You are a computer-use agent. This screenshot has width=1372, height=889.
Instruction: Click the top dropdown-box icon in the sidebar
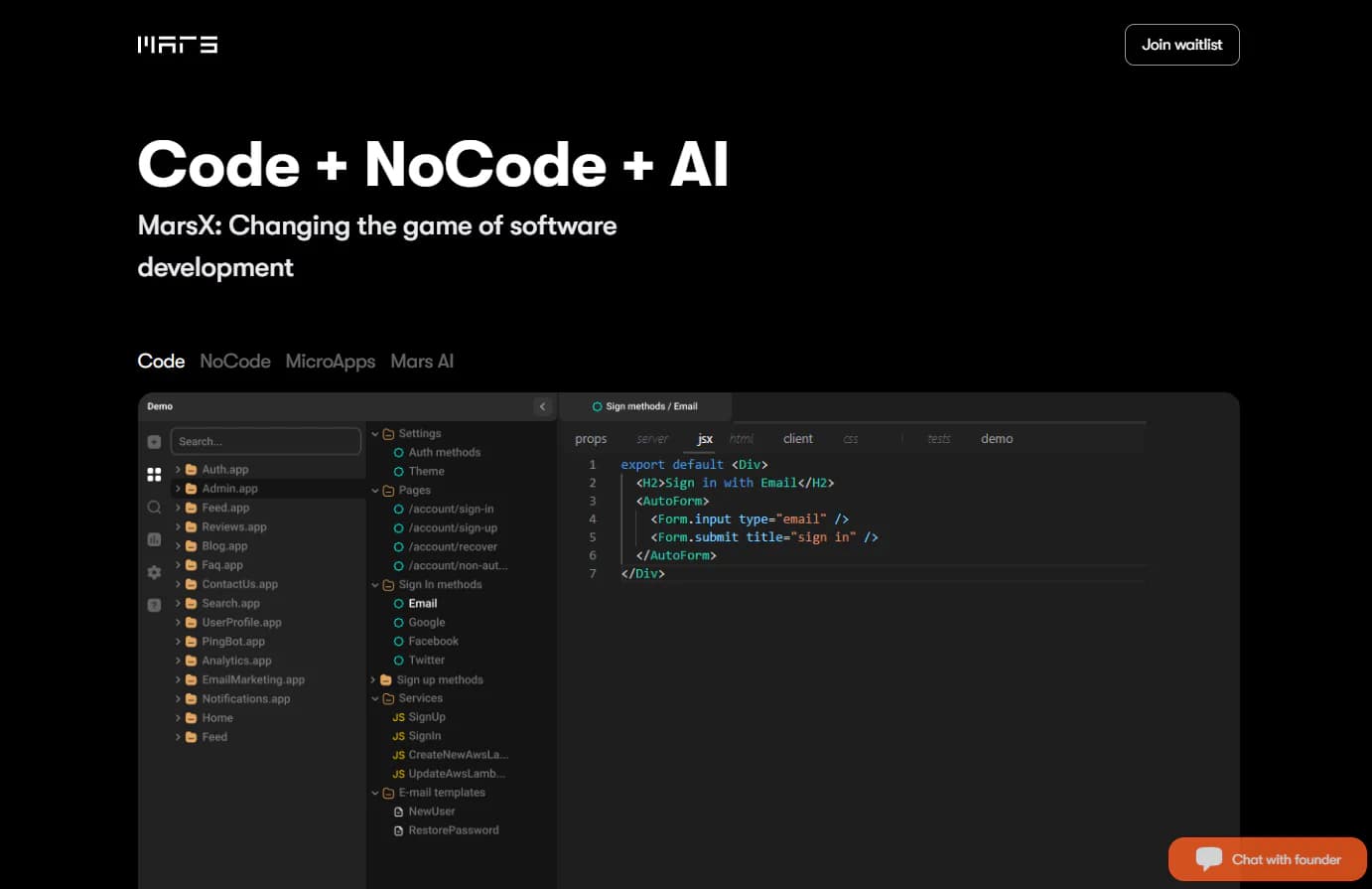coord(154,442)
